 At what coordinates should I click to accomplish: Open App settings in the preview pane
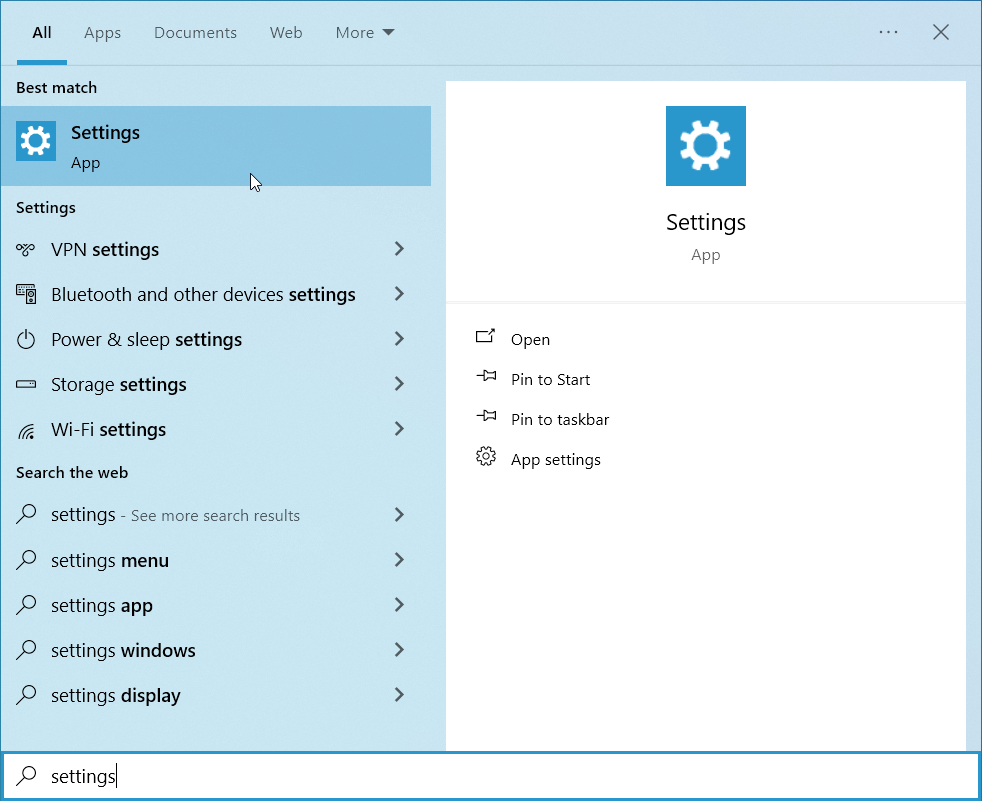[555, 460]
